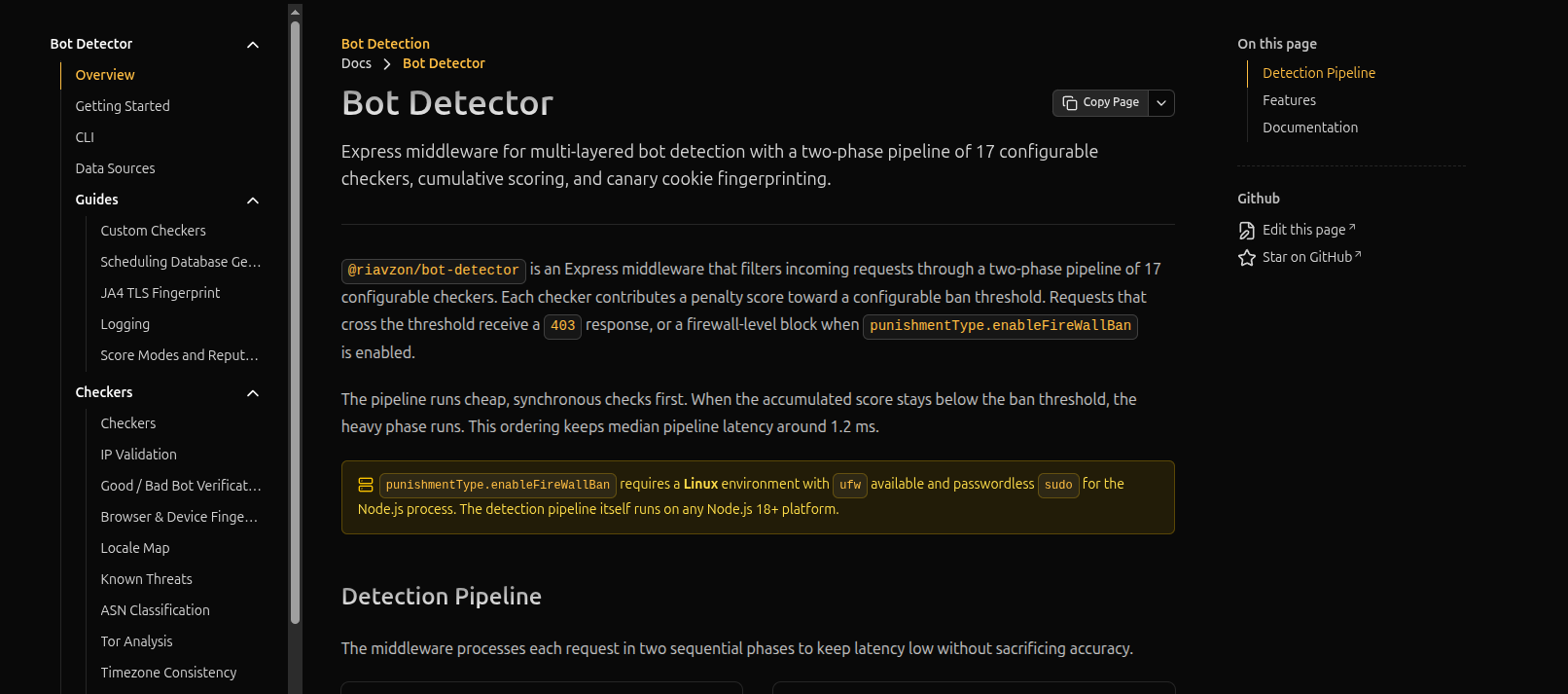Click the Features link on this page
This screenshot has height=694, width=1568.
(x=1289, y=100)
